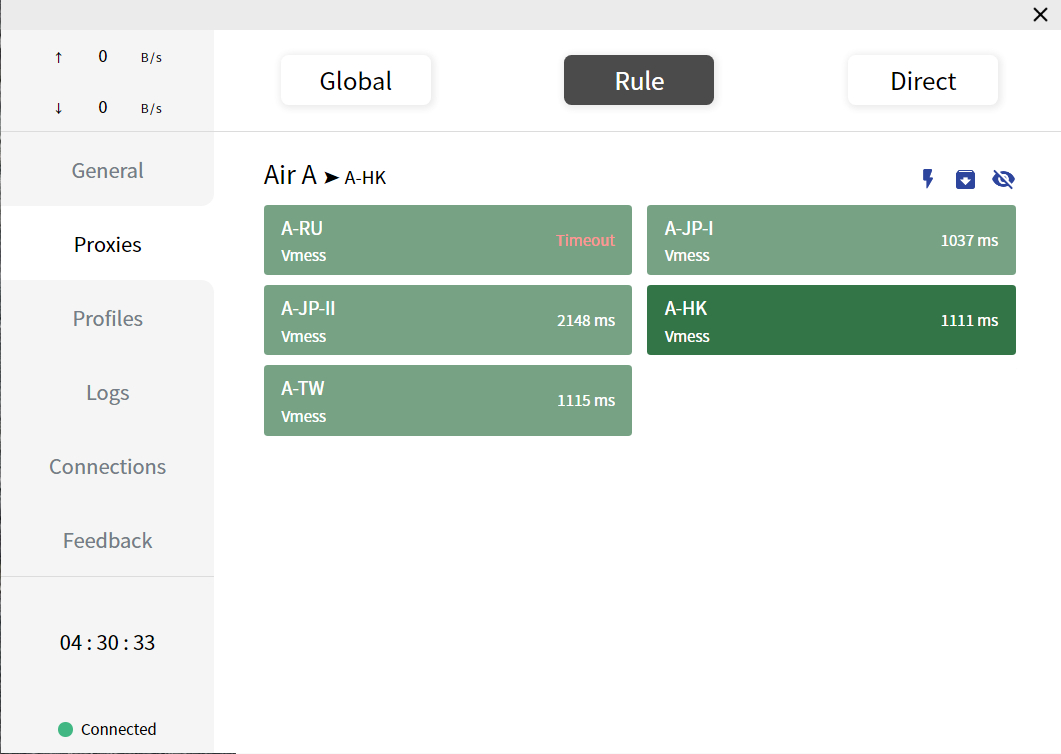Run latency test via lightning bolt icon

pyautogui.click(x=928, y=179)
